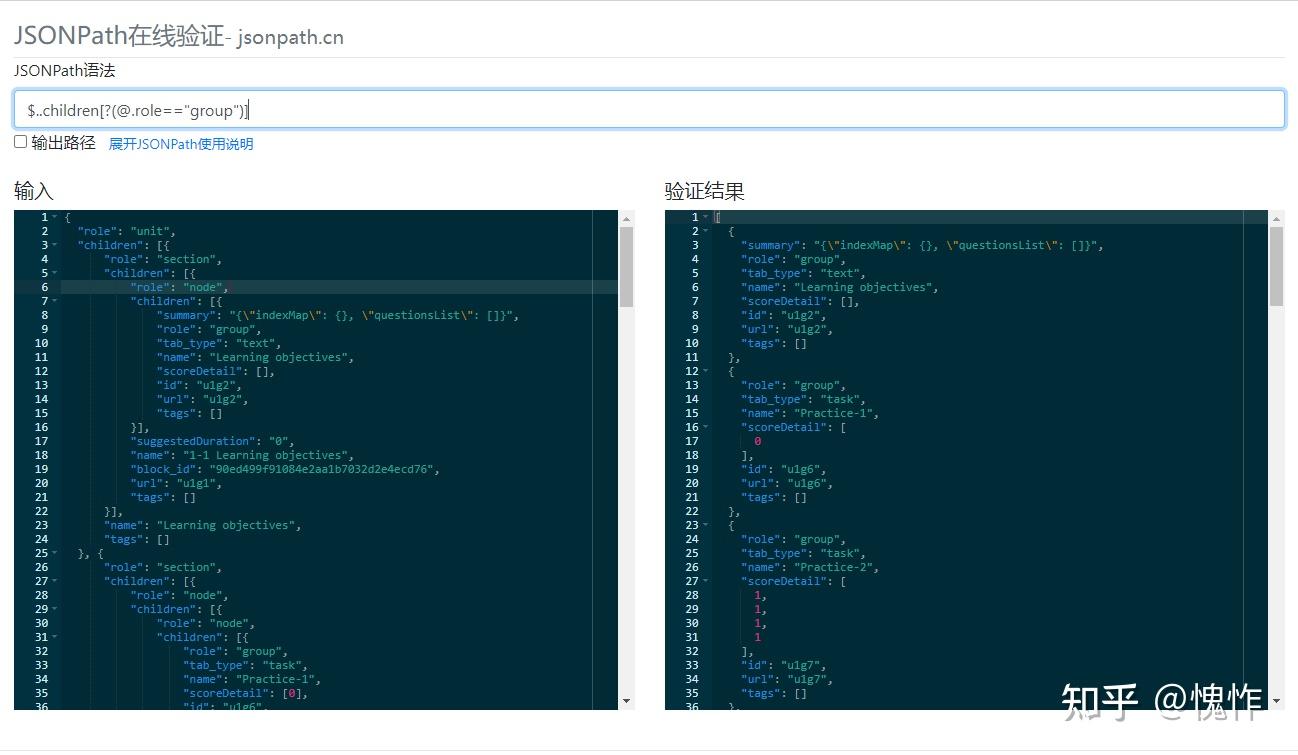Screen dimensions: 1298x755
Task: Collapse the "scoreDetail" fold on result line 27
Action: coord(704,581)
